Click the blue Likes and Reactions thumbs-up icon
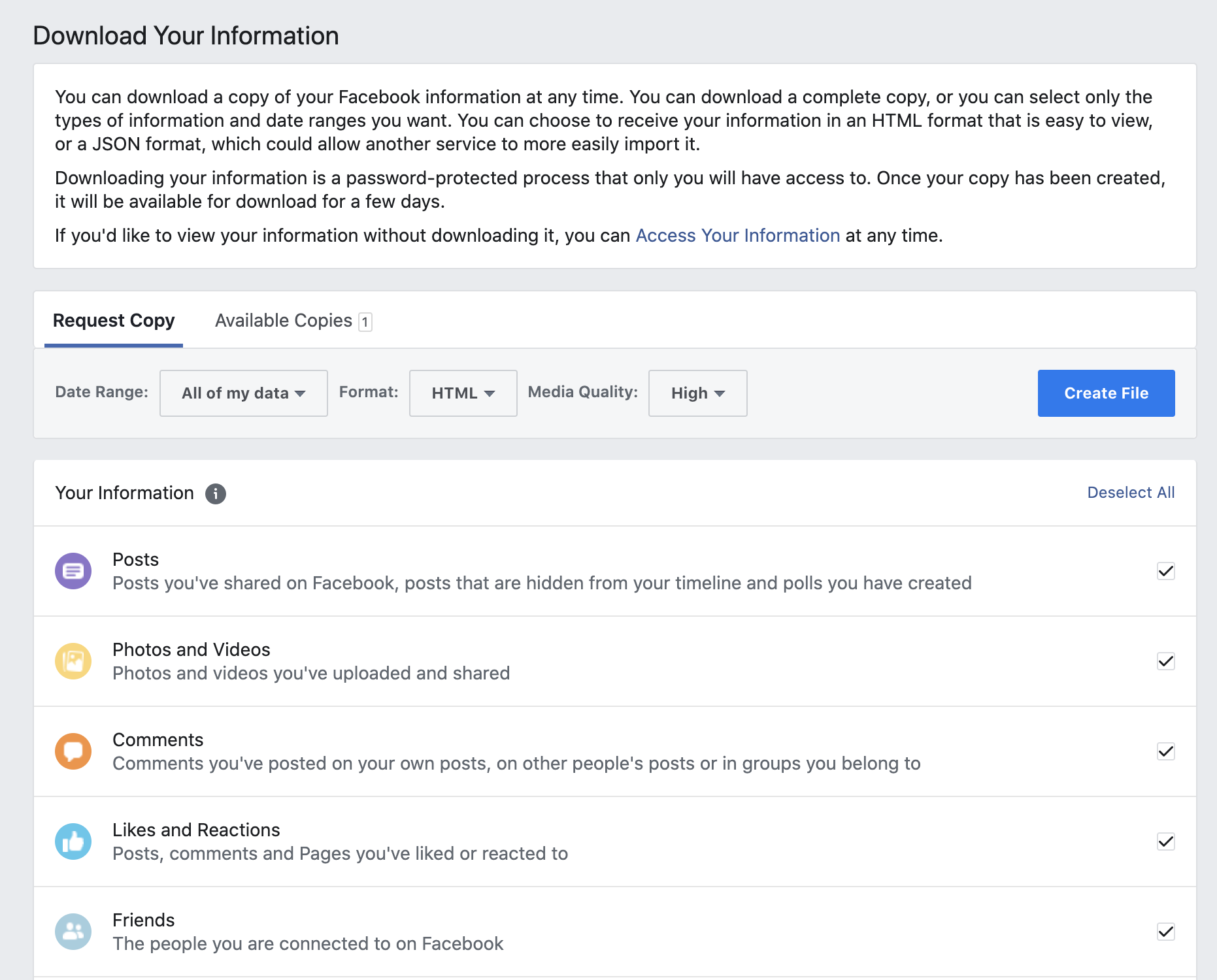The width and height of the screenshot is (1217, 980). point(73,841)
